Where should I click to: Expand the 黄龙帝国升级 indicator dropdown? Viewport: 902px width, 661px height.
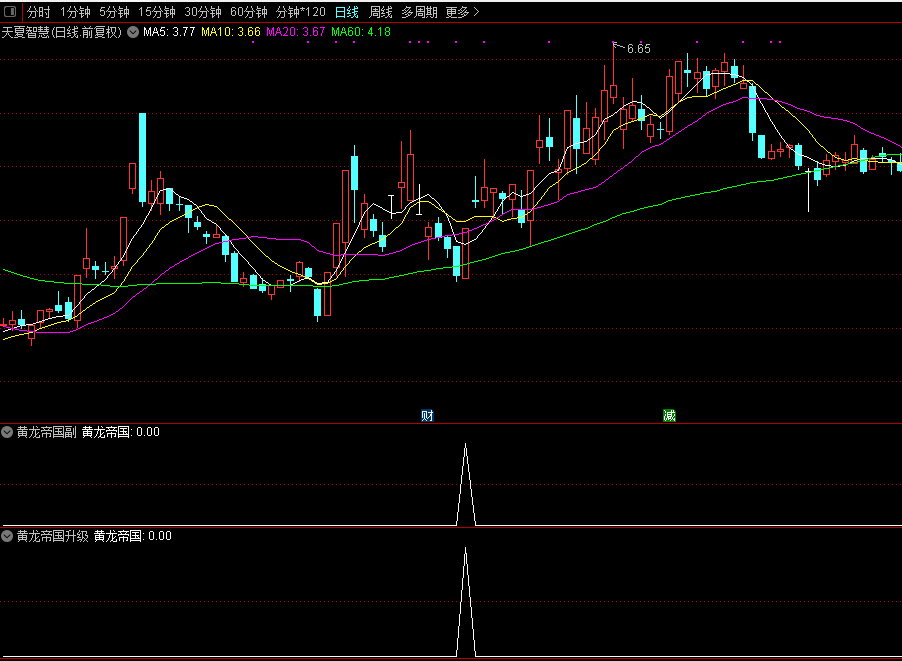pos(7,536)
